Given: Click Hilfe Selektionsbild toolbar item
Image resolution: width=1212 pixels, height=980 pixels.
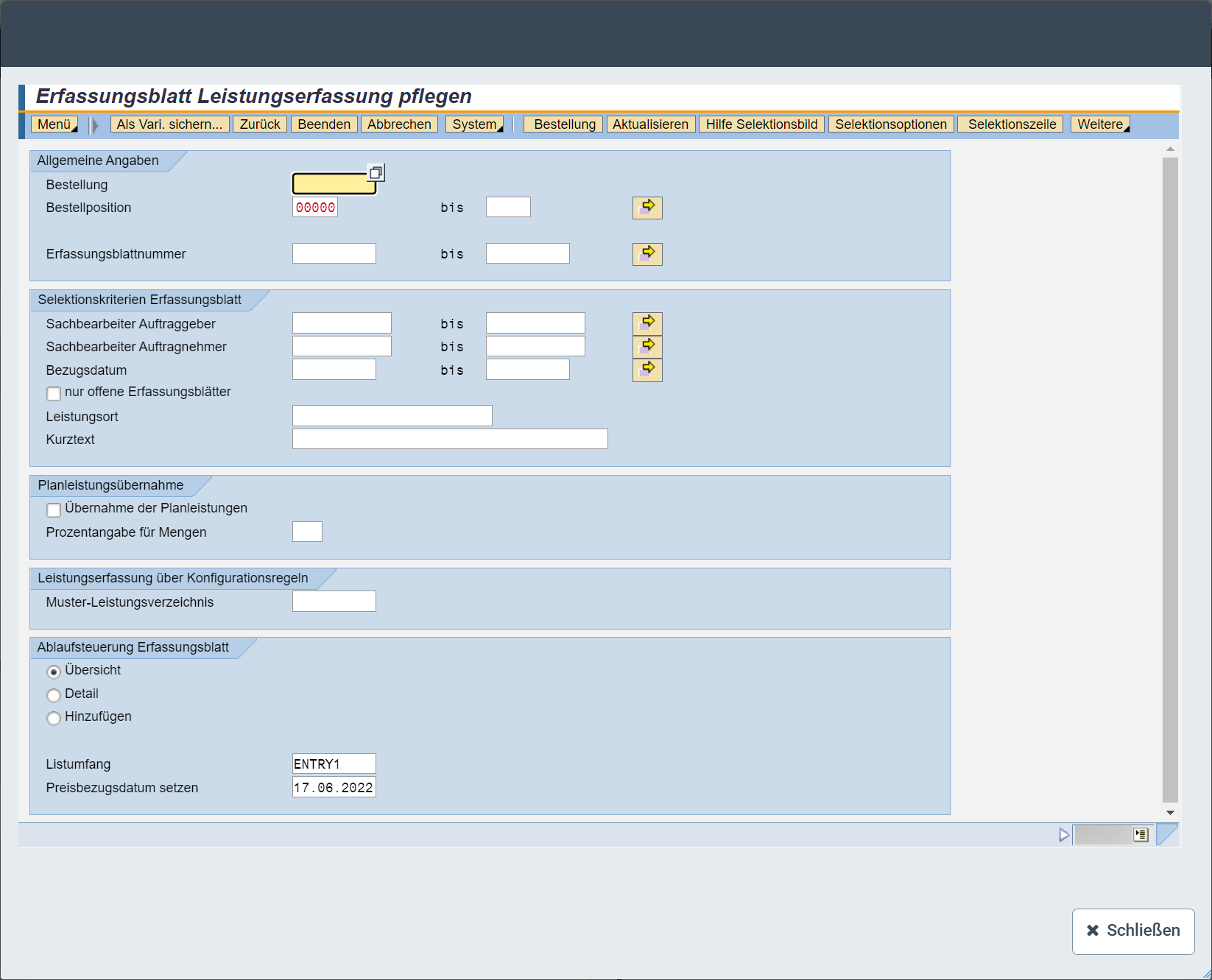Looking at the screenshot, I should click(761, 124).
